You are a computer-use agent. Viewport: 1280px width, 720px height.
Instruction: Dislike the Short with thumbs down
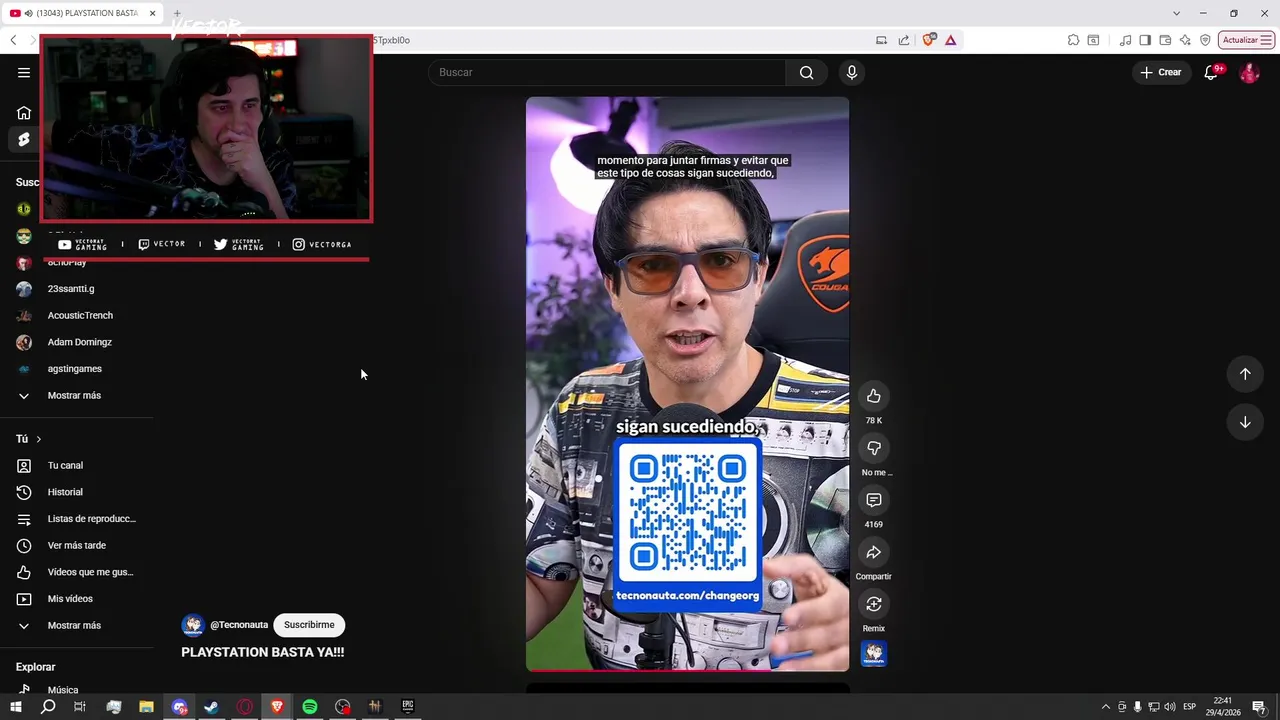[x=874, y=448]
